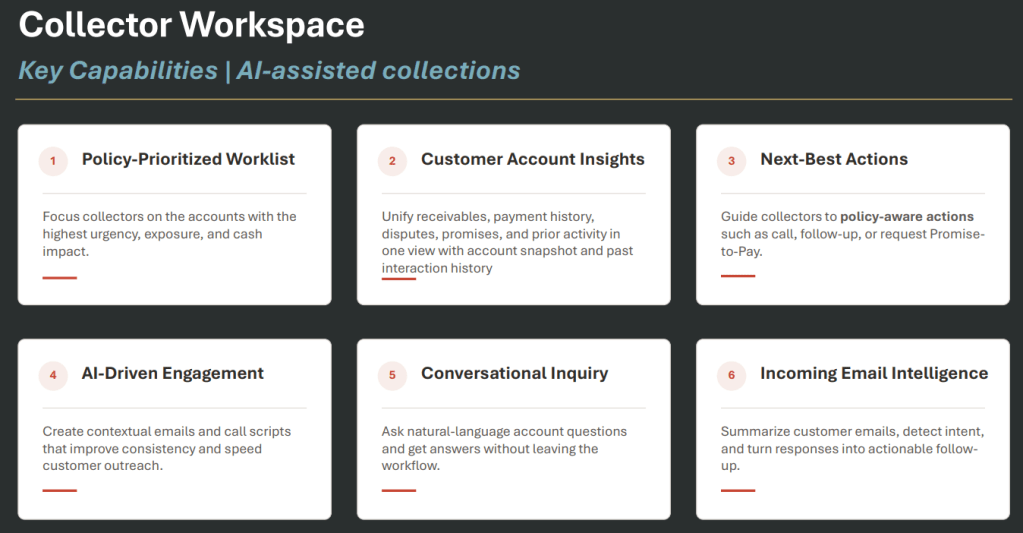The width and height of the screenshot is (1023, 533).
Task: Click the bold 'policy-aware actions' phrase
Action: (x=907, y=217)
